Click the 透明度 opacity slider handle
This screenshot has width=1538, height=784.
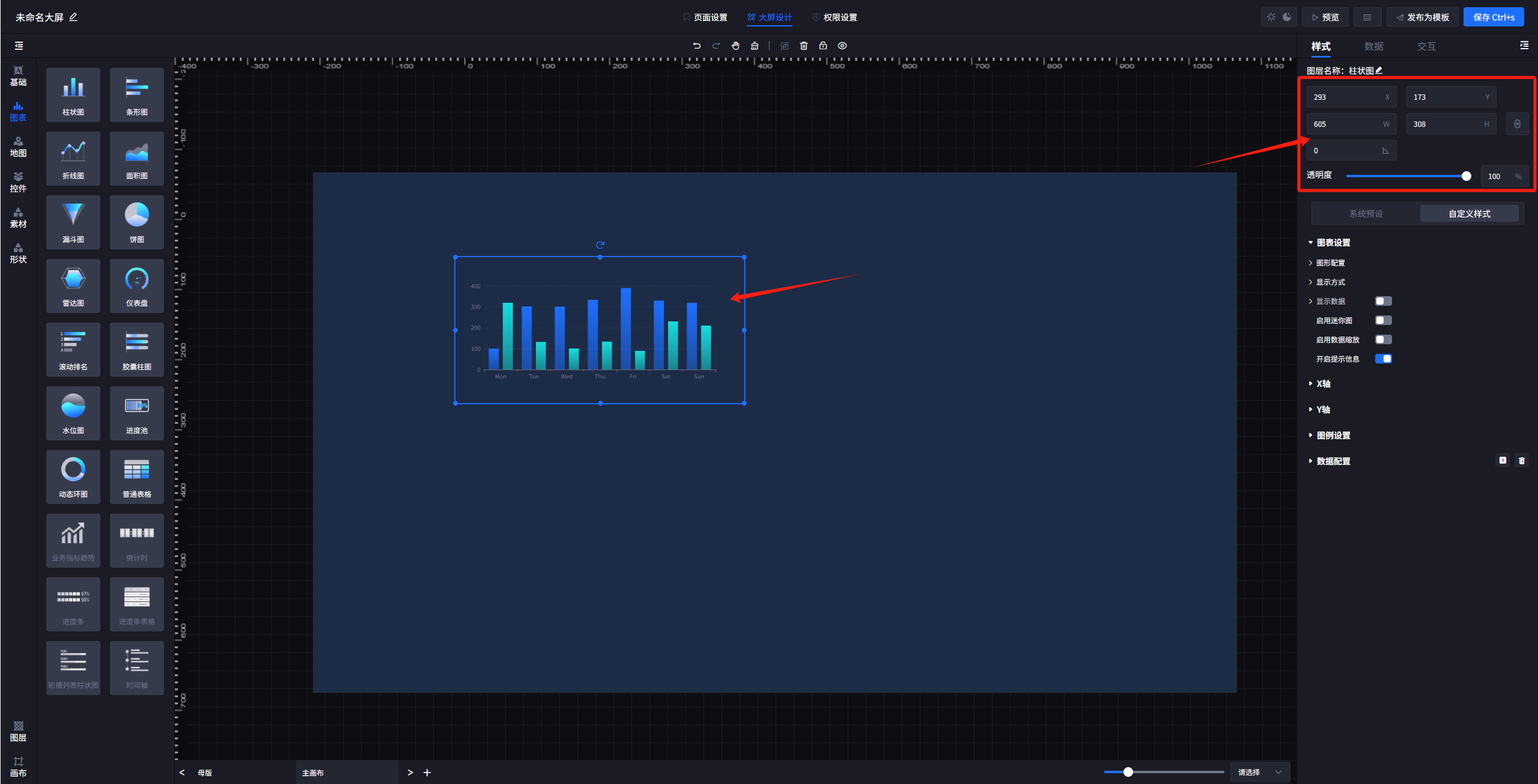click(1466, 176)
